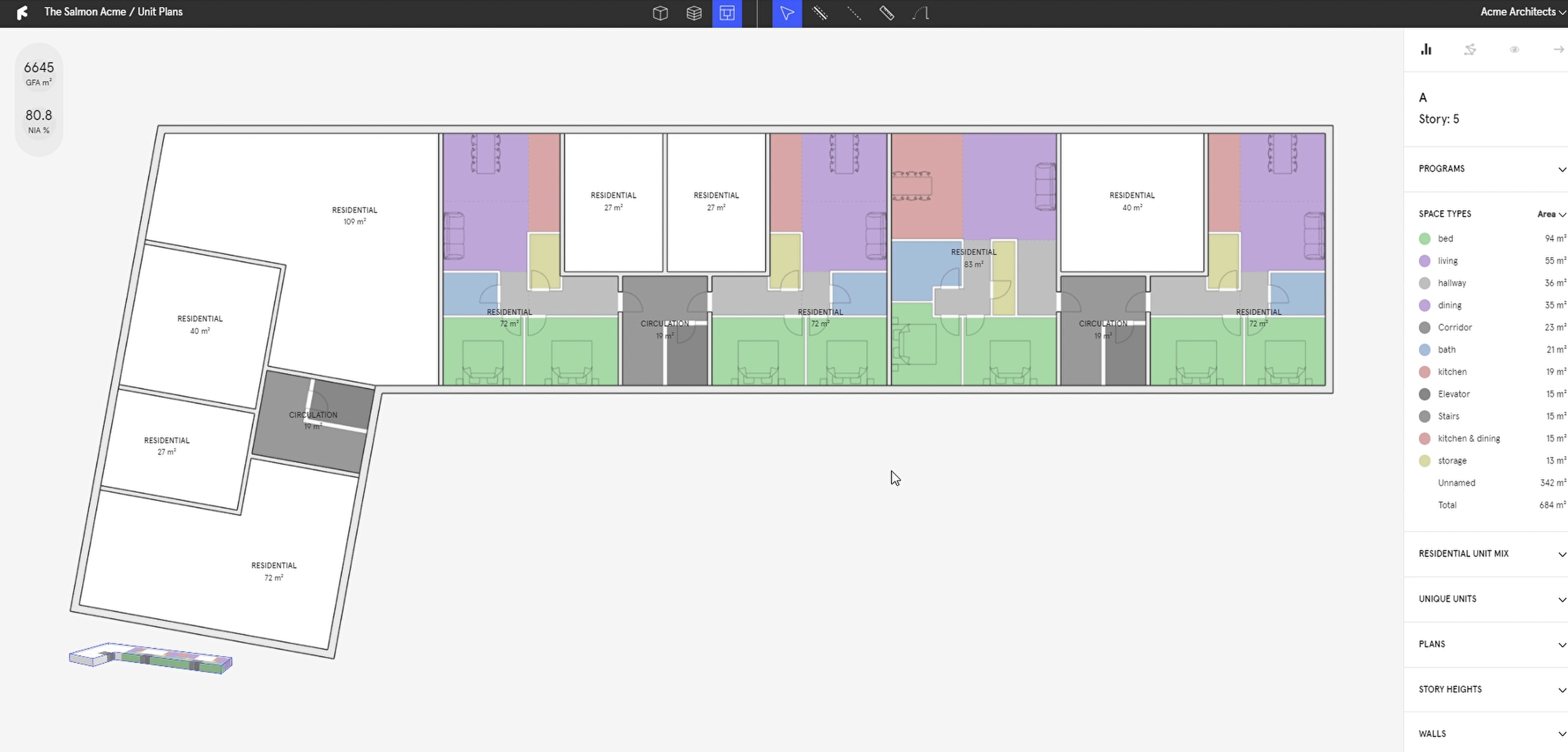Click the 3D building minimap thumbnail

151,658
